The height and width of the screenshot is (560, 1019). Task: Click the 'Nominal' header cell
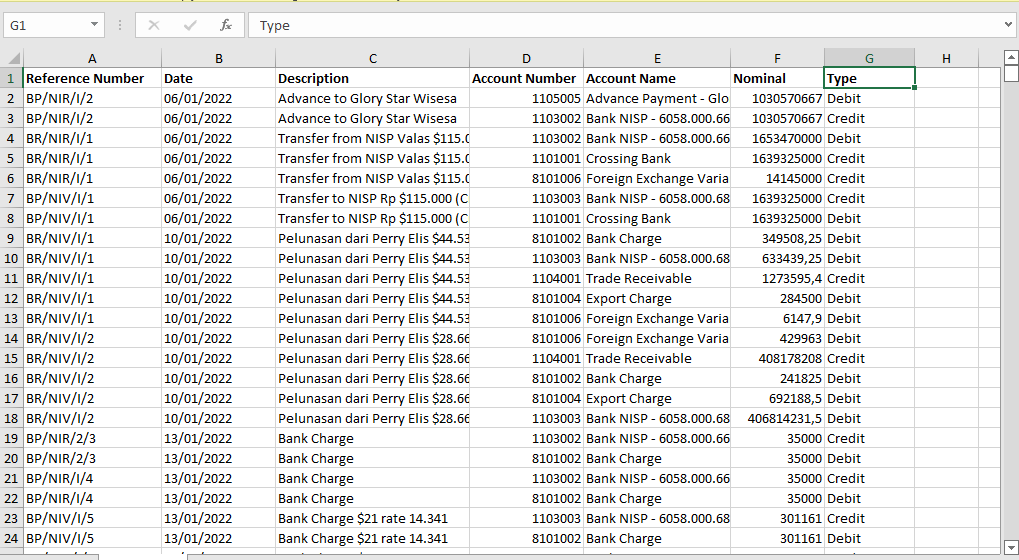coord(777,79)
